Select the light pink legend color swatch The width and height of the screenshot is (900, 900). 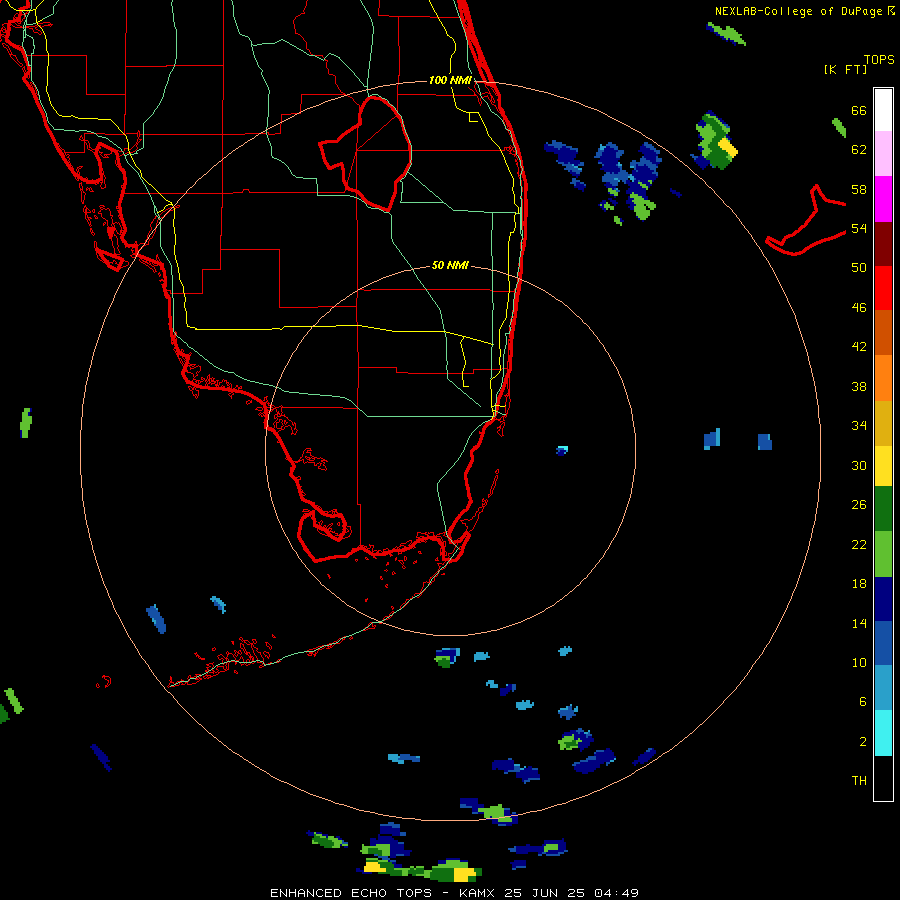pyautogui.click(x=883, y=153)
